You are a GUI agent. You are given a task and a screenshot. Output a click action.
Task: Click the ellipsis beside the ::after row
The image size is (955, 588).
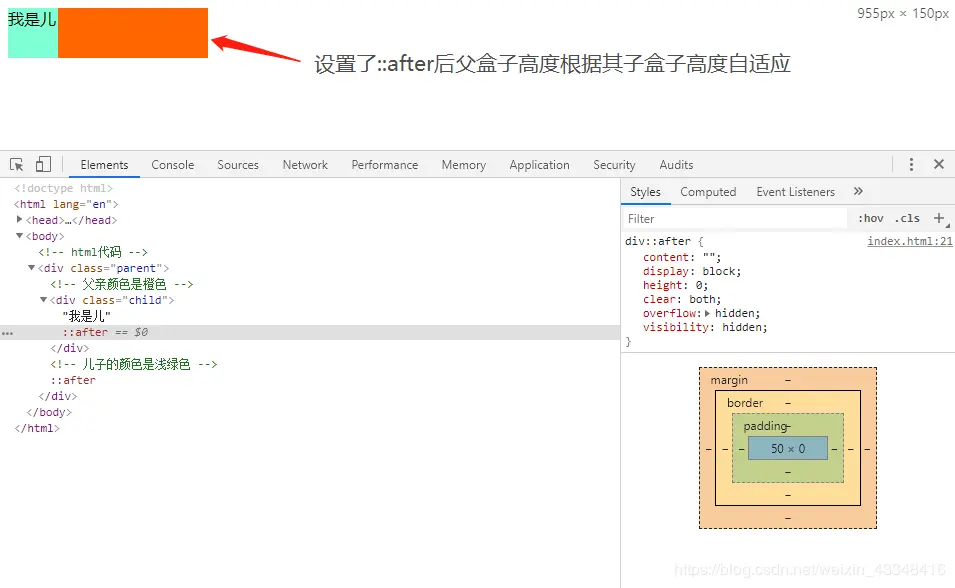tap(7, 333)
